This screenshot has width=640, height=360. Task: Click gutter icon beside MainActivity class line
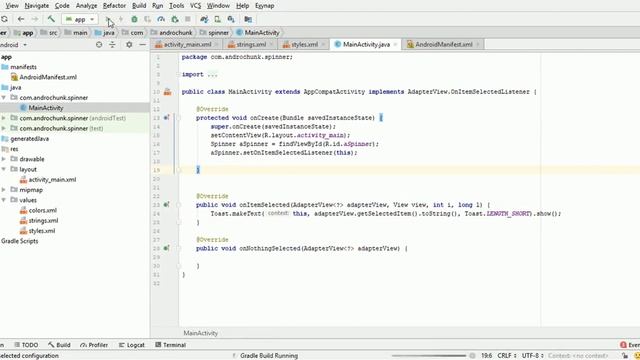167,92
